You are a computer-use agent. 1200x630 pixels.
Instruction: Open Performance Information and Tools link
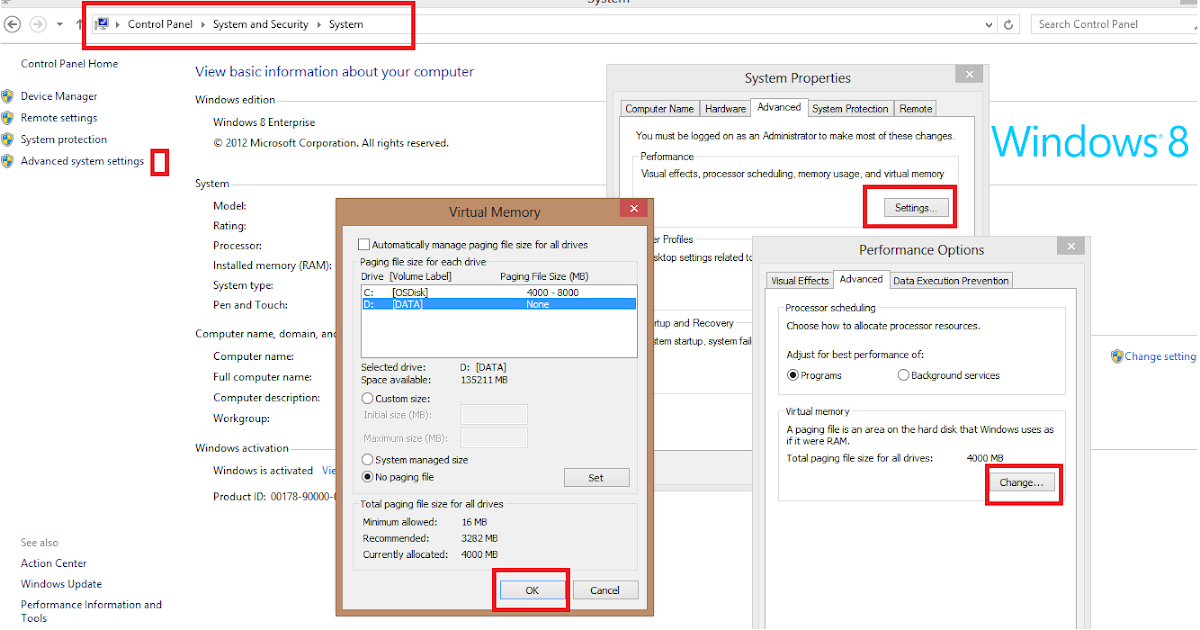(91, 611)
